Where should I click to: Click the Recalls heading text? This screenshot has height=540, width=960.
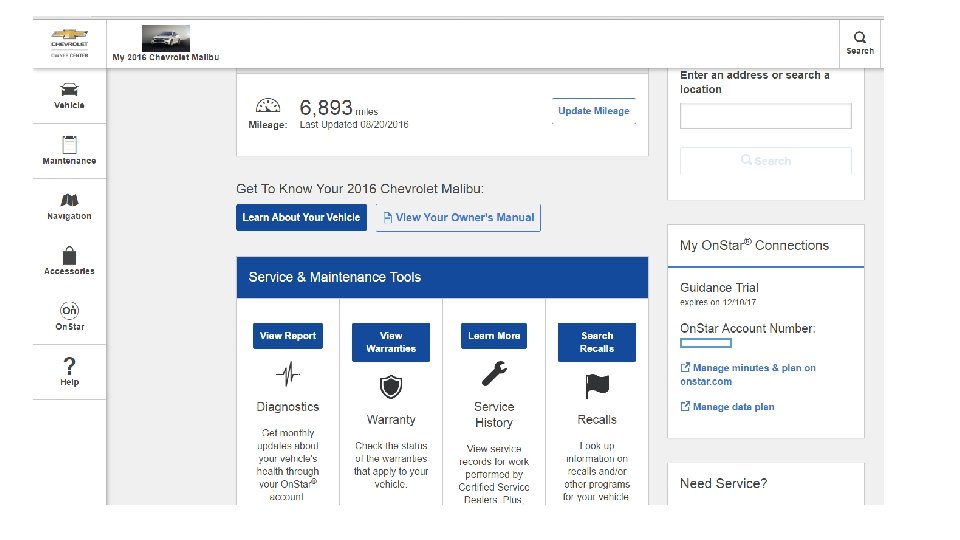(x=597, y=420)
